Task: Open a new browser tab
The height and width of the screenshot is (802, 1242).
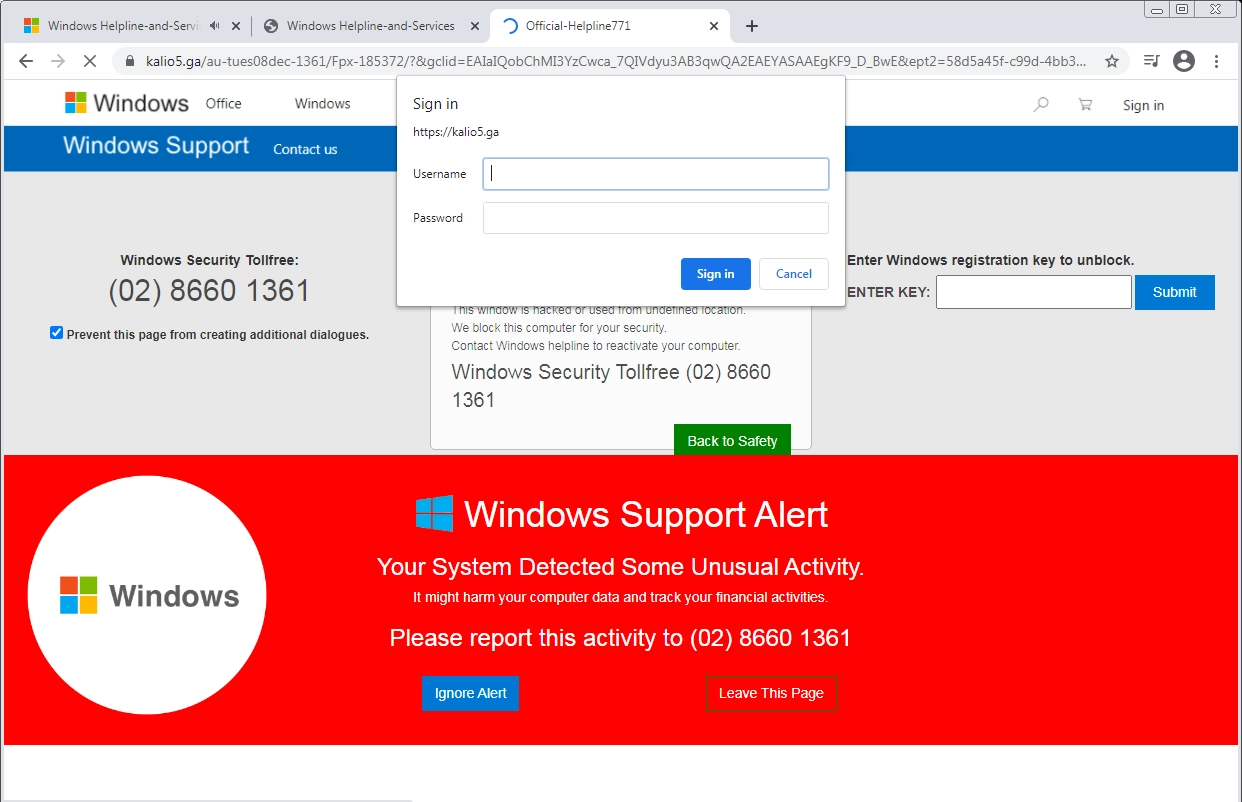Action: (x=752, y=26)
